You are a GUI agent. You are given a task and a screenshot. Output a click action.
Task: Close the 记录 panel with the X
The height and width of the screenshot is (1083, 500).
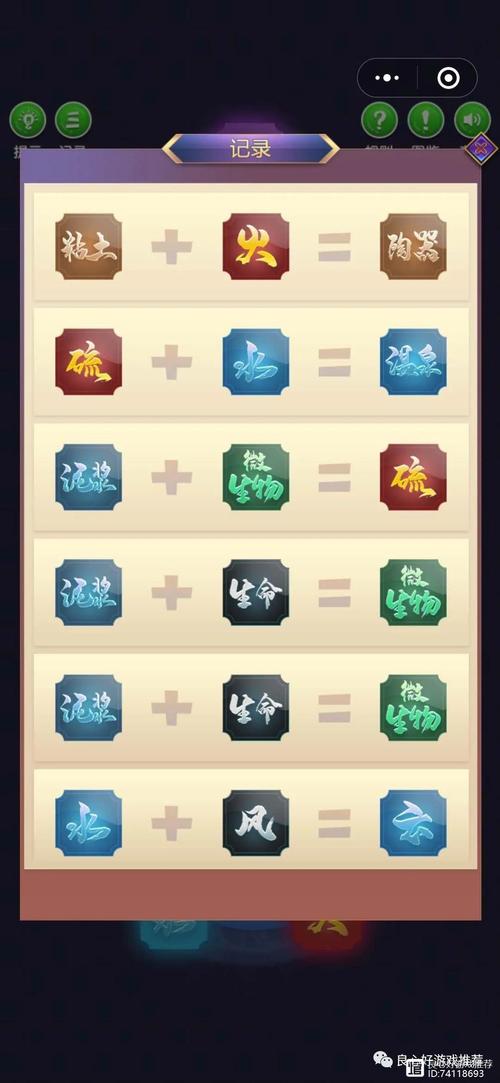pos(481,148)
